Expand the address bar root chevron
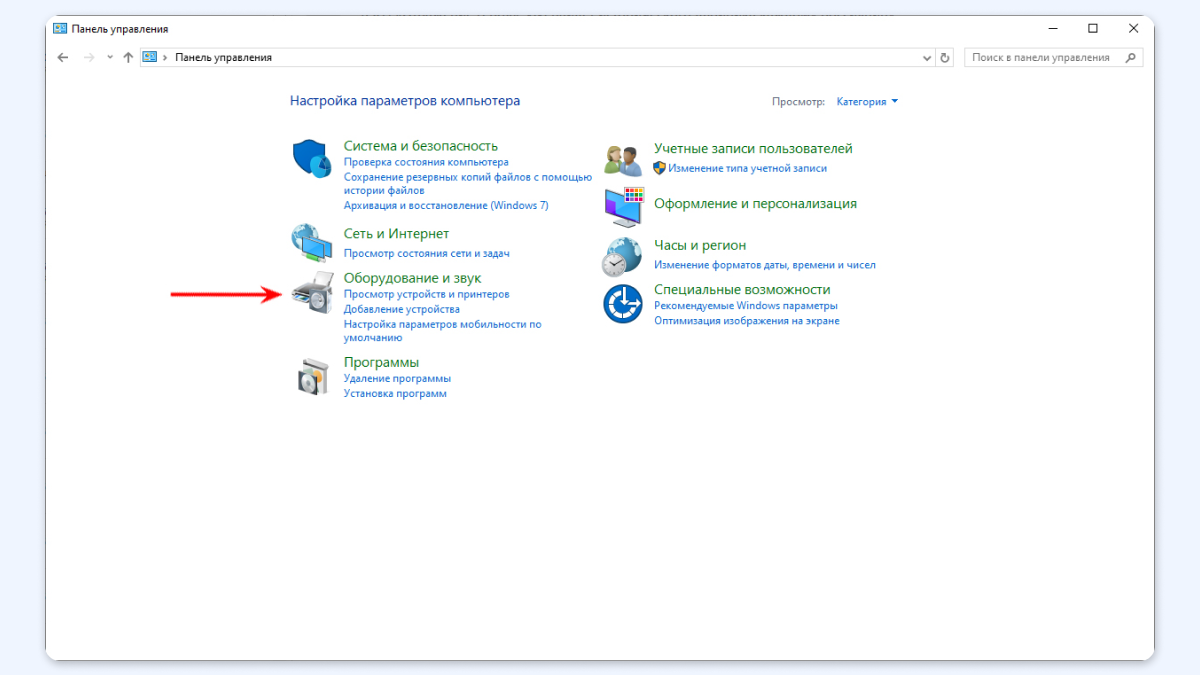 coord(165,58)
